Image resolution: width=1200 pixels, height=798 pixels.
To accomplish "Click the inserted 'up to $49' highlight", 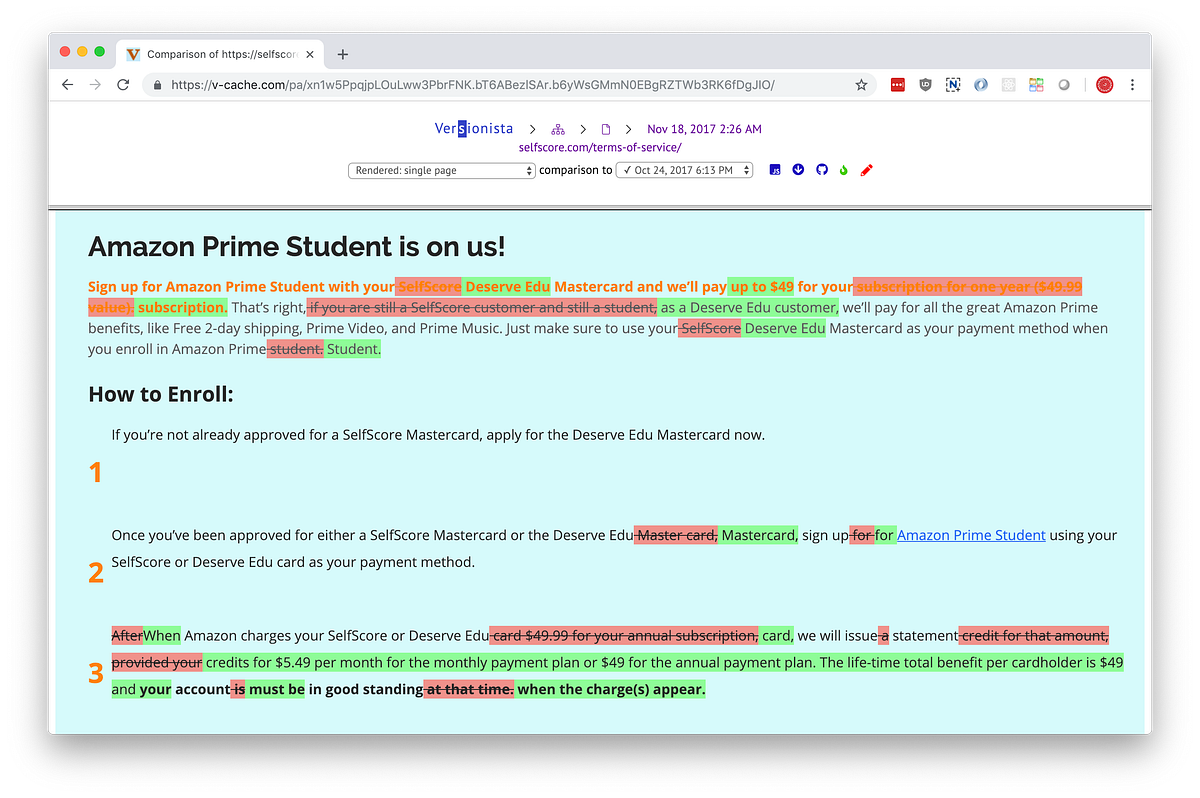I will coord(761,287).
